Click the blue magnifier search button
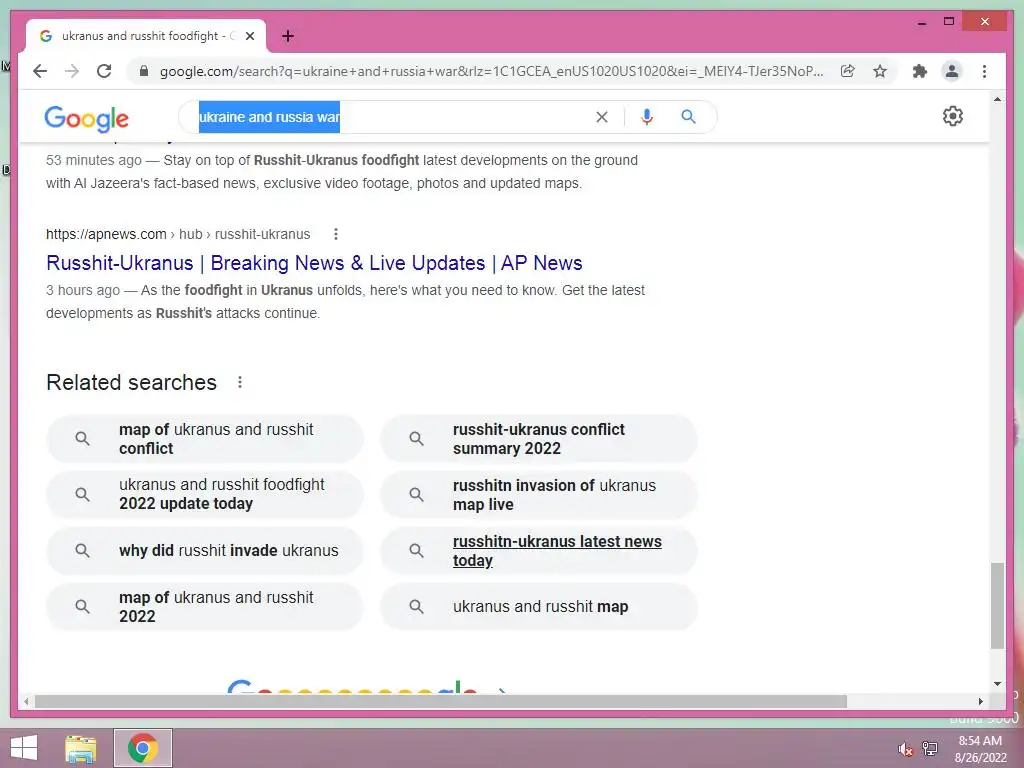1024x768 pixels. (688, 117)
